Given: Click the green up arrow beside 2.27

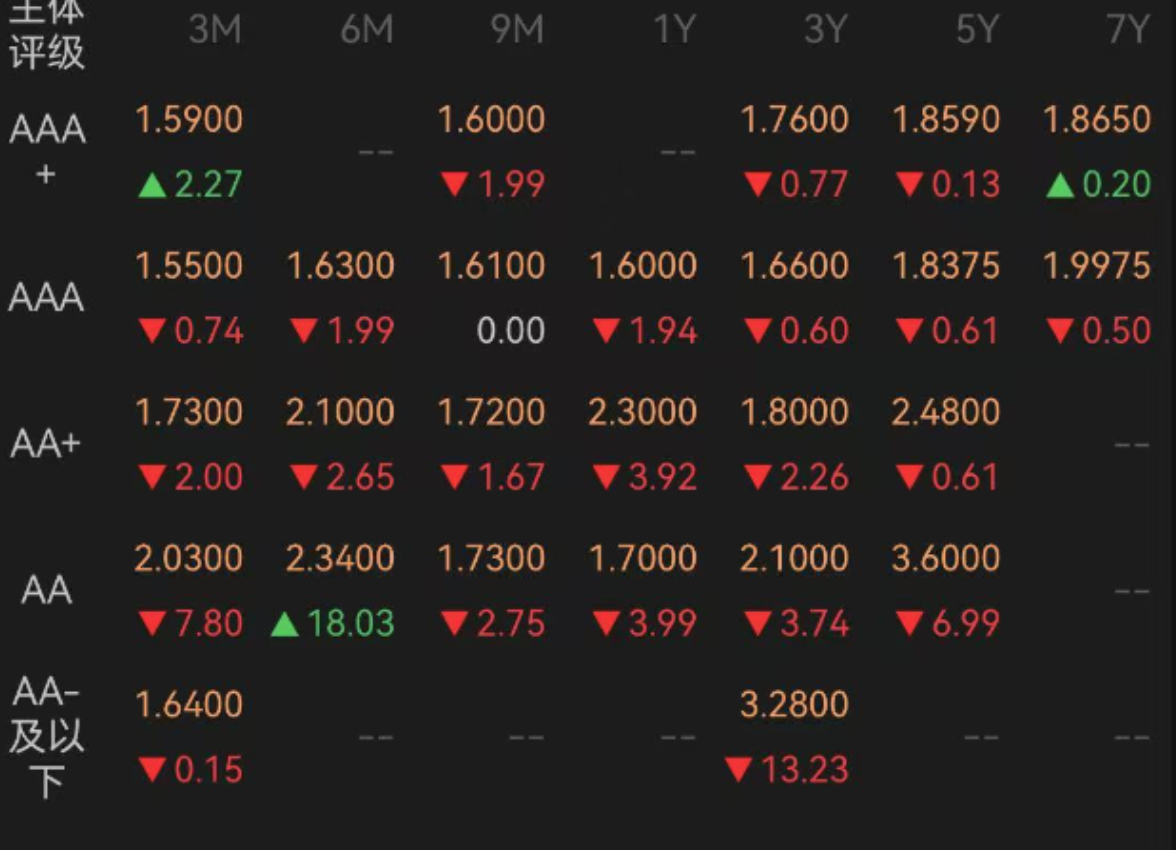Looking at the screenshot, I should 152,185.
